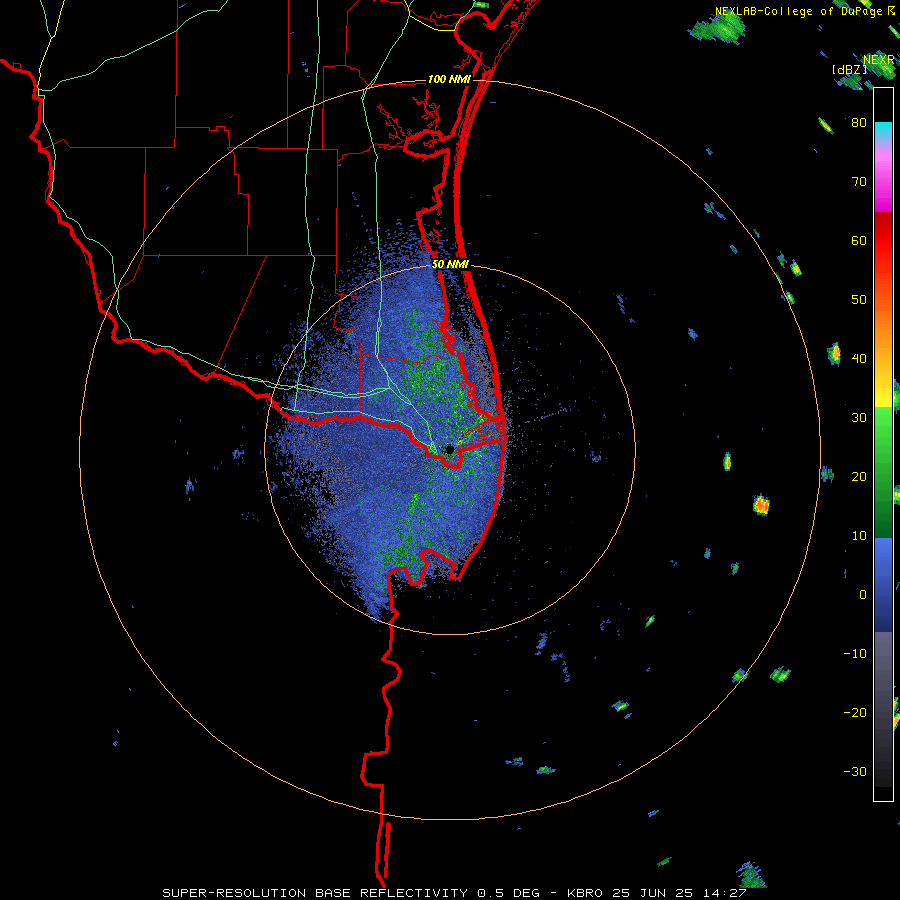Click the 40 value on the dBZ scale
This screenshot has width=900, height=900.
[x=859, y=358]
